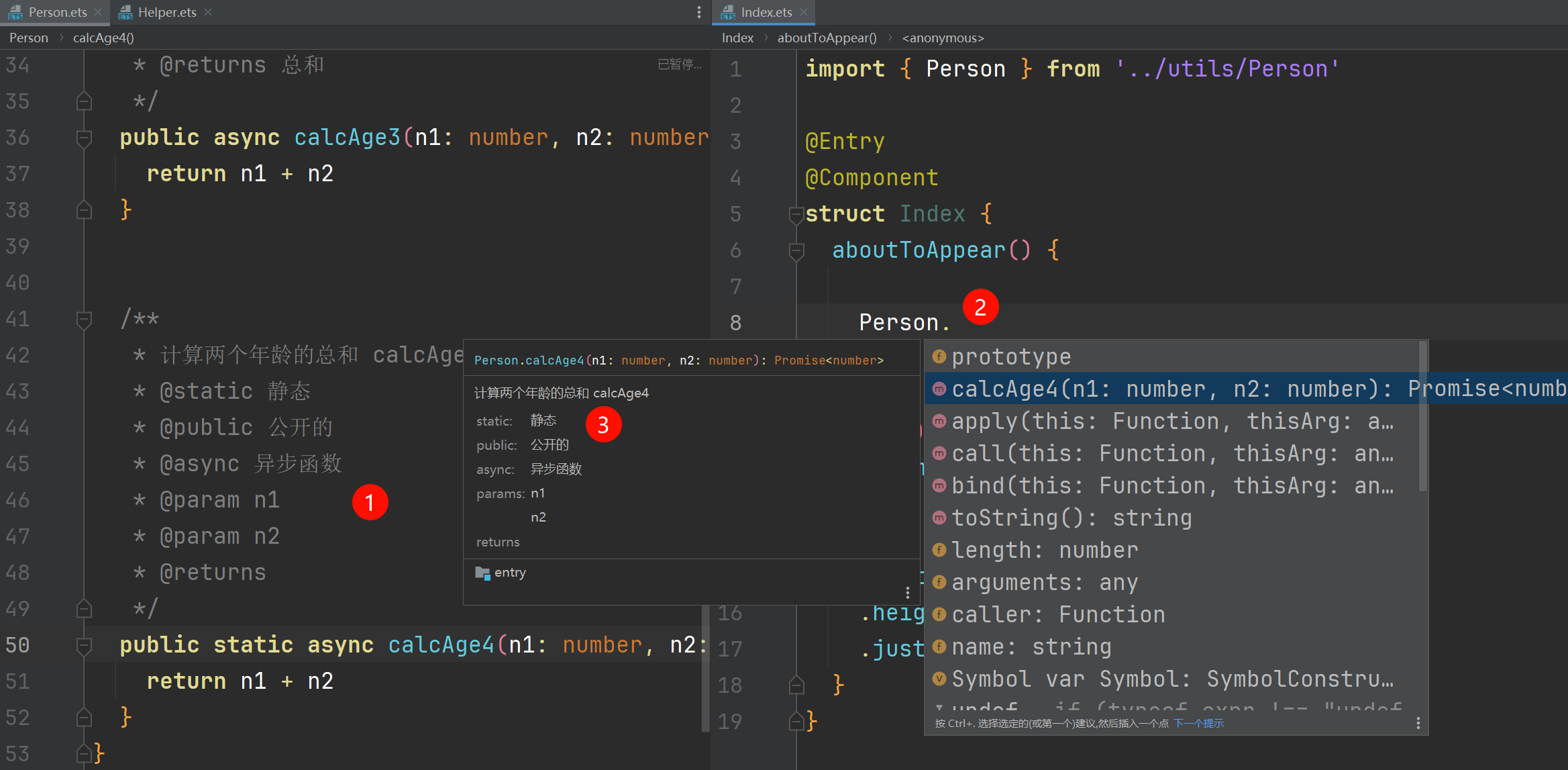Click the orange field icon beside length: number
1568x770 pixels.
click(x=939, y=550)
